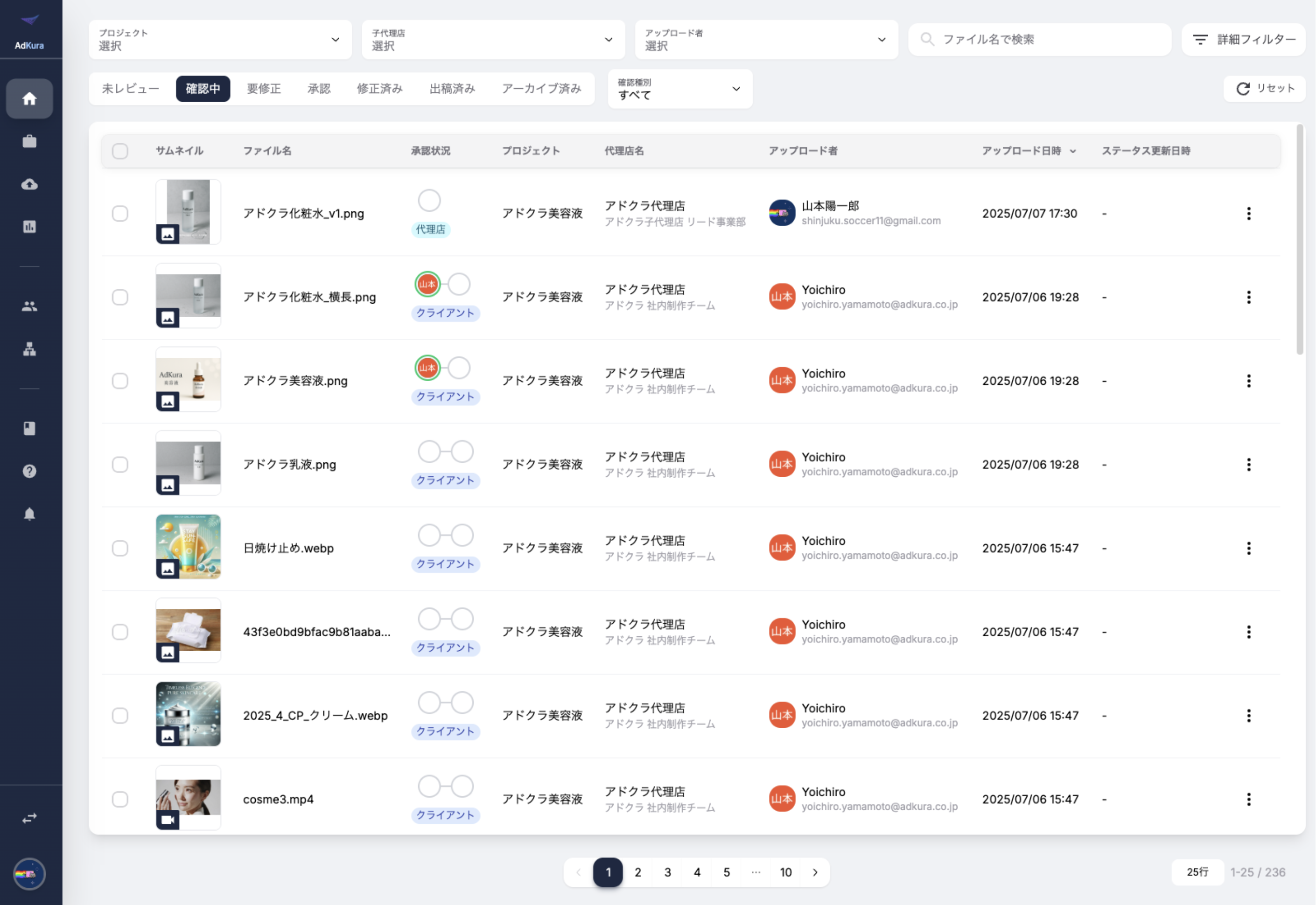
Task: Click the リセット button
Action: 1264,89
